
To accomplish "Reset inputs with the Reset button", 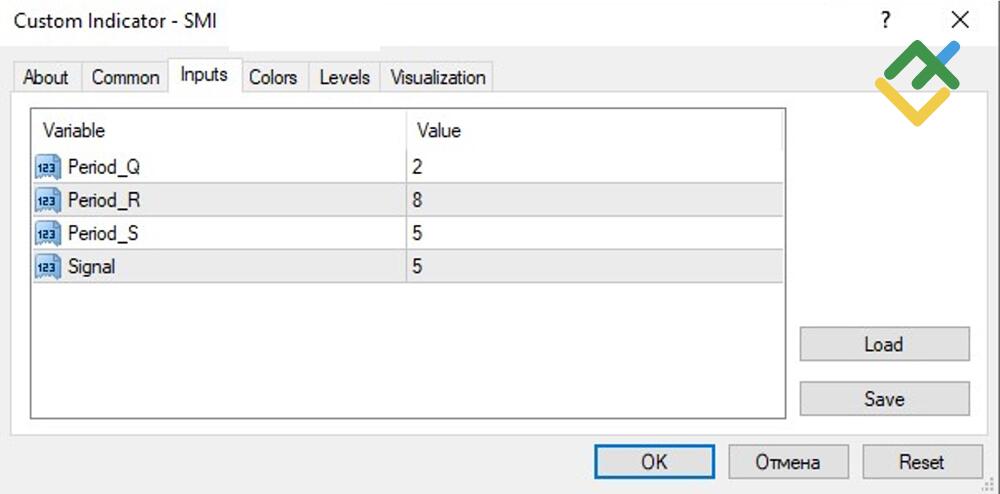I will [921, 462].
